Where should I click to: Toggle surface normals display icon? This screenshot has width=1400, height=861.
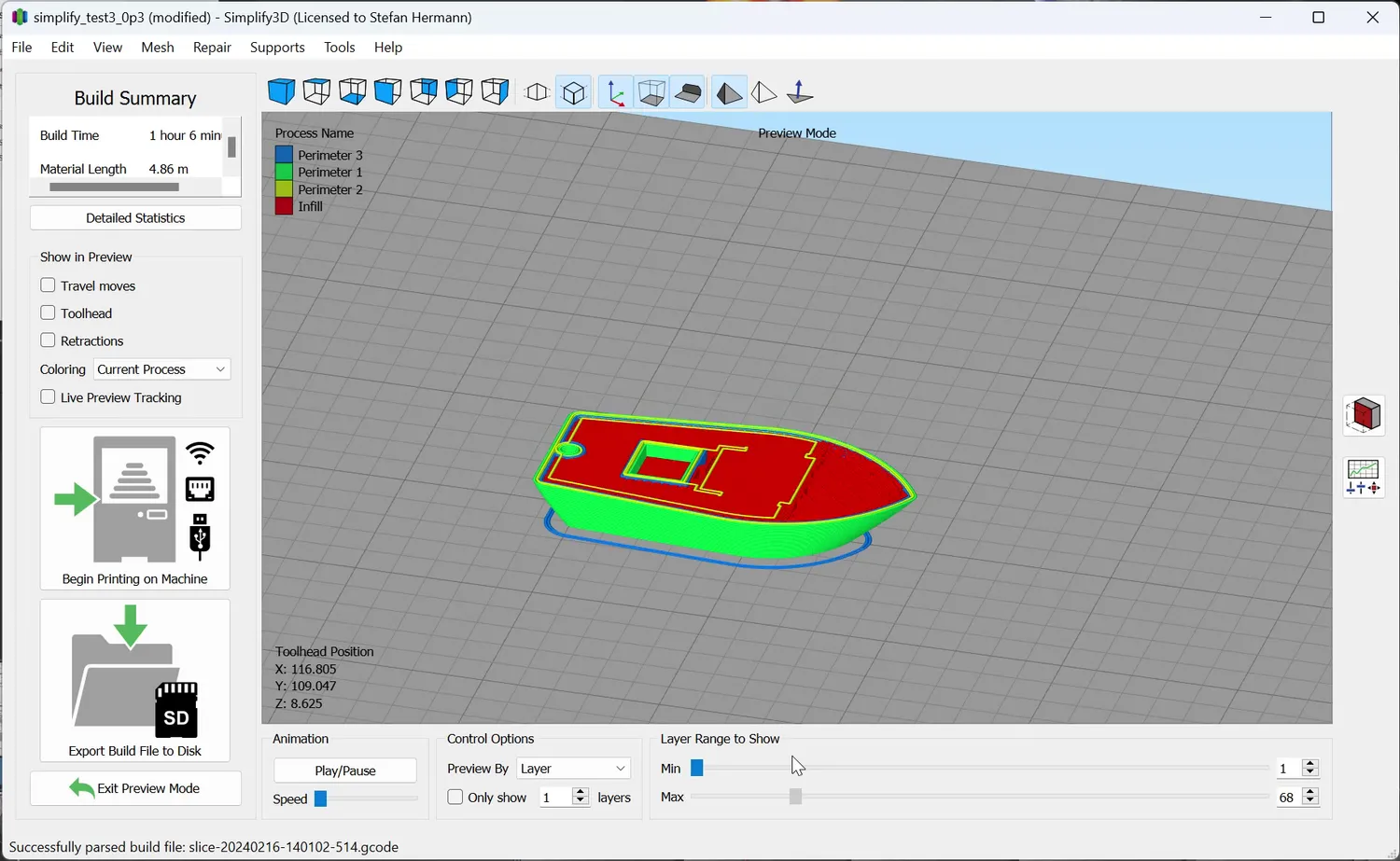point(800,92)
